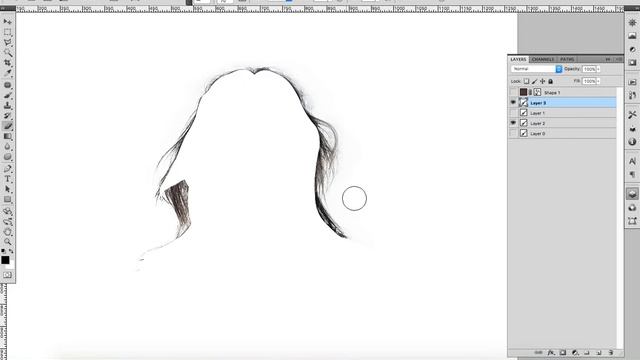Show Layer 0 via visibility box
The width and height of the screenshot is (640, 360).
coord(513,133)
